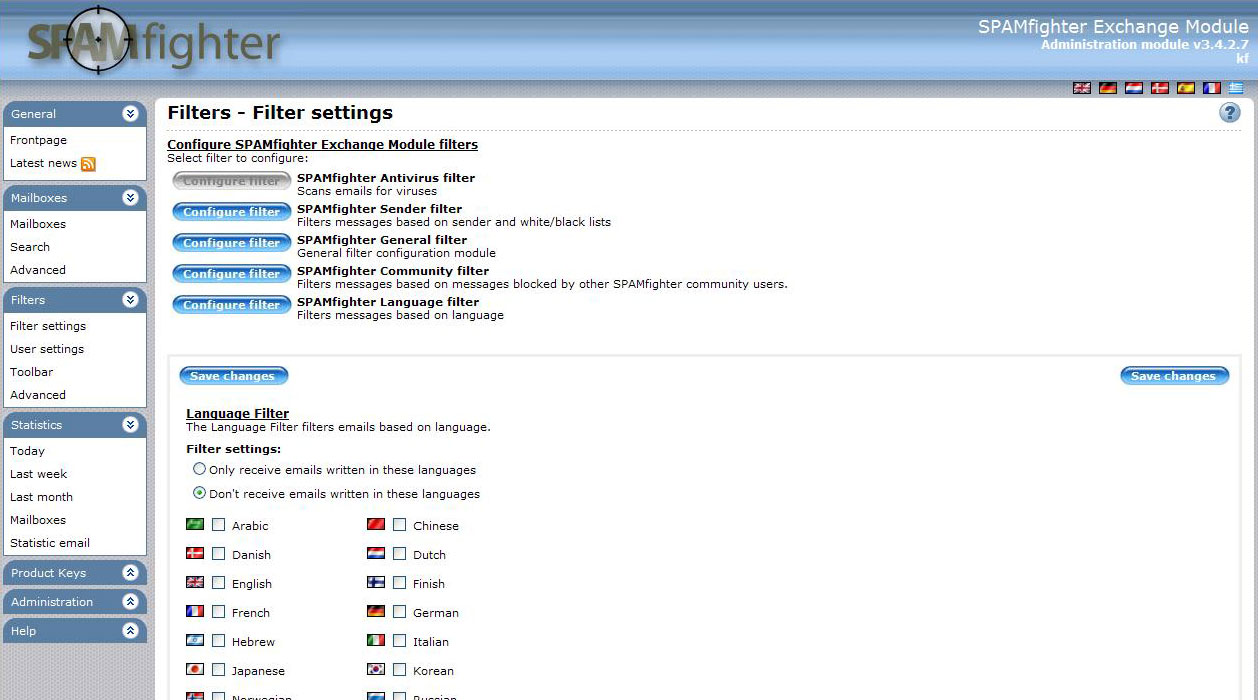Configure the SPAMfighter Sender filter
1258x700 pixels.
pyautogui.click(x=232, y=212)
